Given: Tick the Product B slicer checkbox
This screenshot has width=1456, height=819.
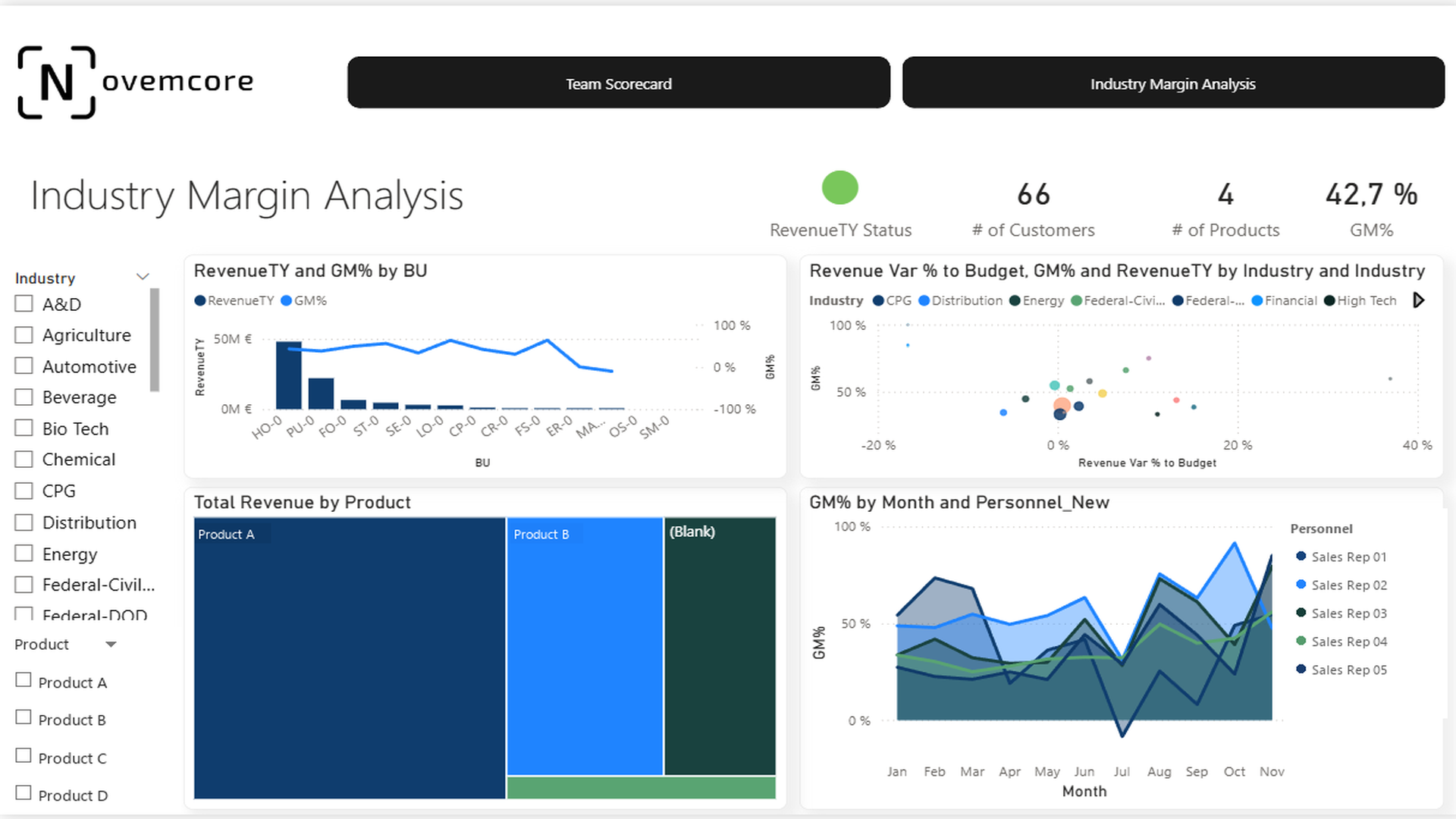Looking at the screenshot, I should pos(24,717).
